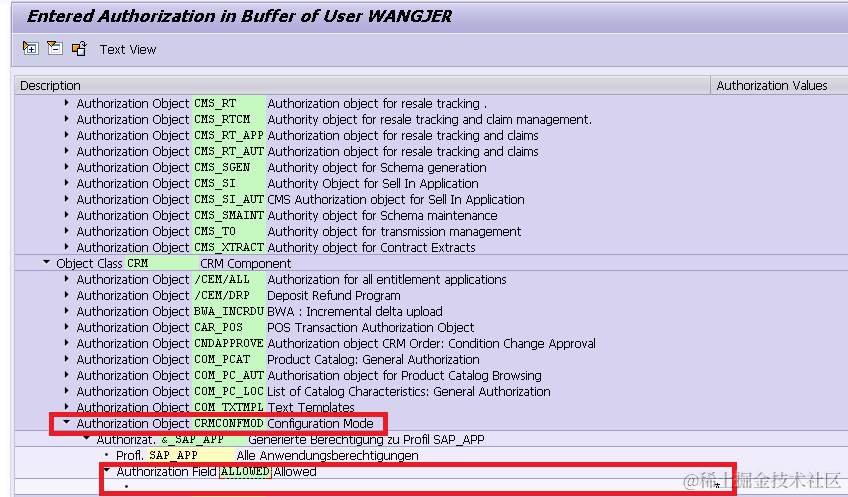Expand the CMS_RT_AUT authorization object node
This screenshot has height=497, width=848.
point(67,151)
